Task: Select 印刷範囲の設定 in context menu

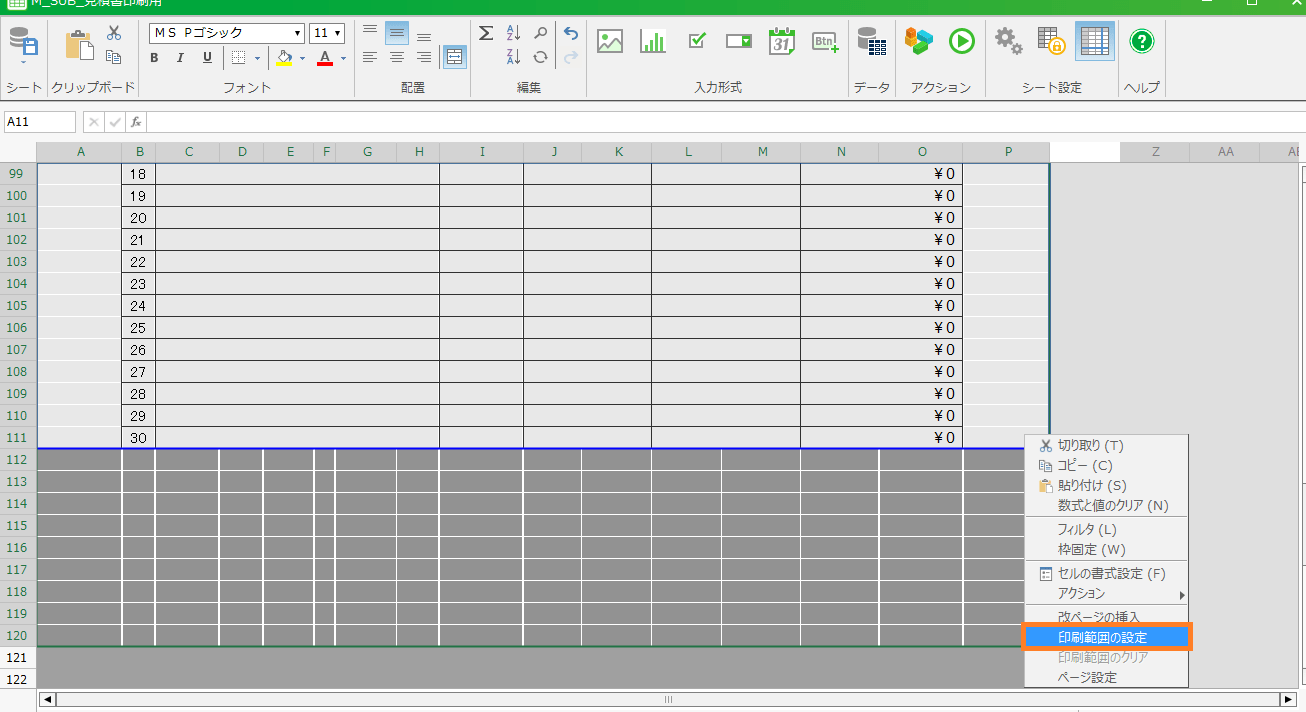Action: (x=1102, y=637)
